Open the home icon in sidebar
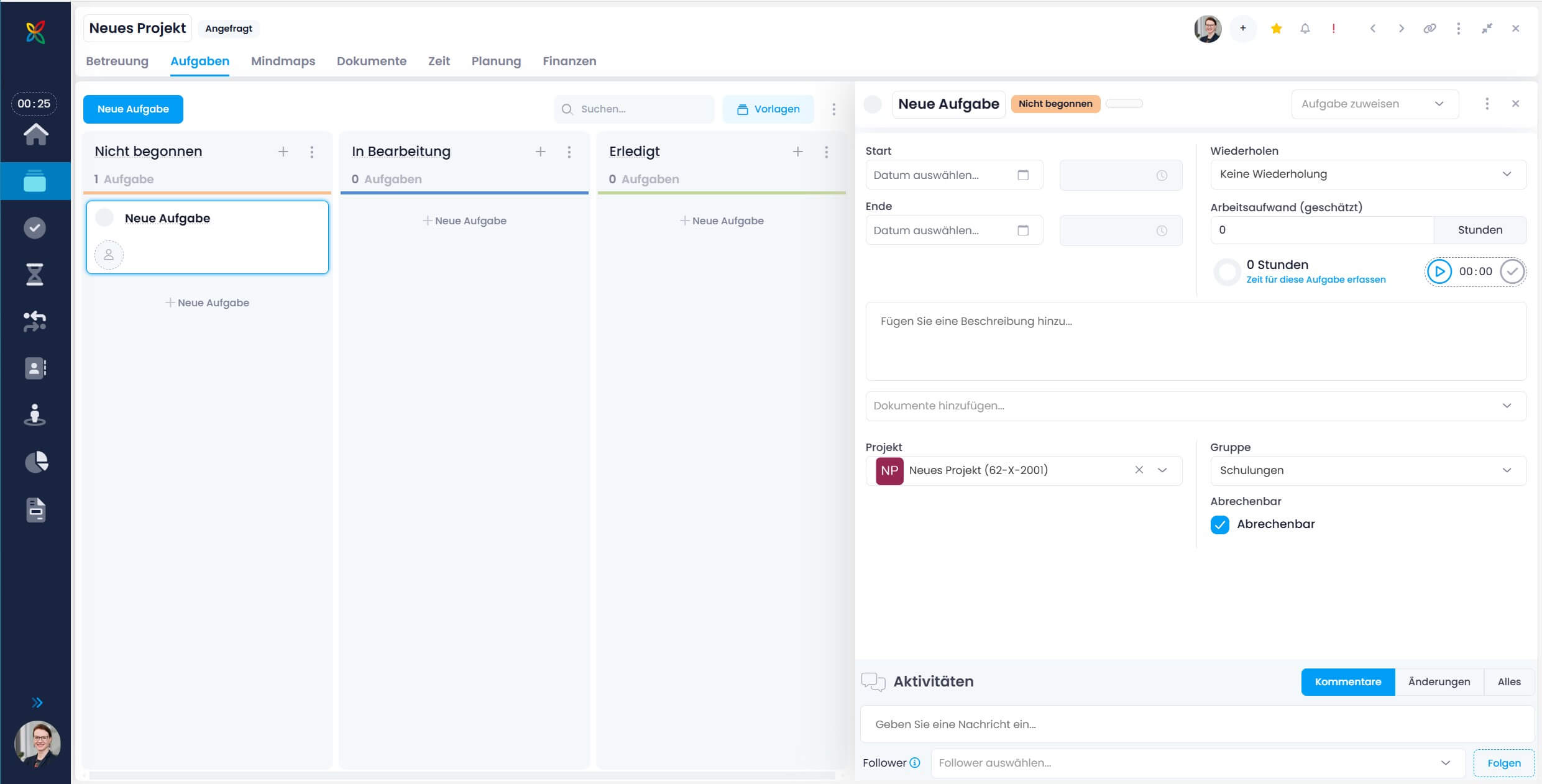 point(35,134)
